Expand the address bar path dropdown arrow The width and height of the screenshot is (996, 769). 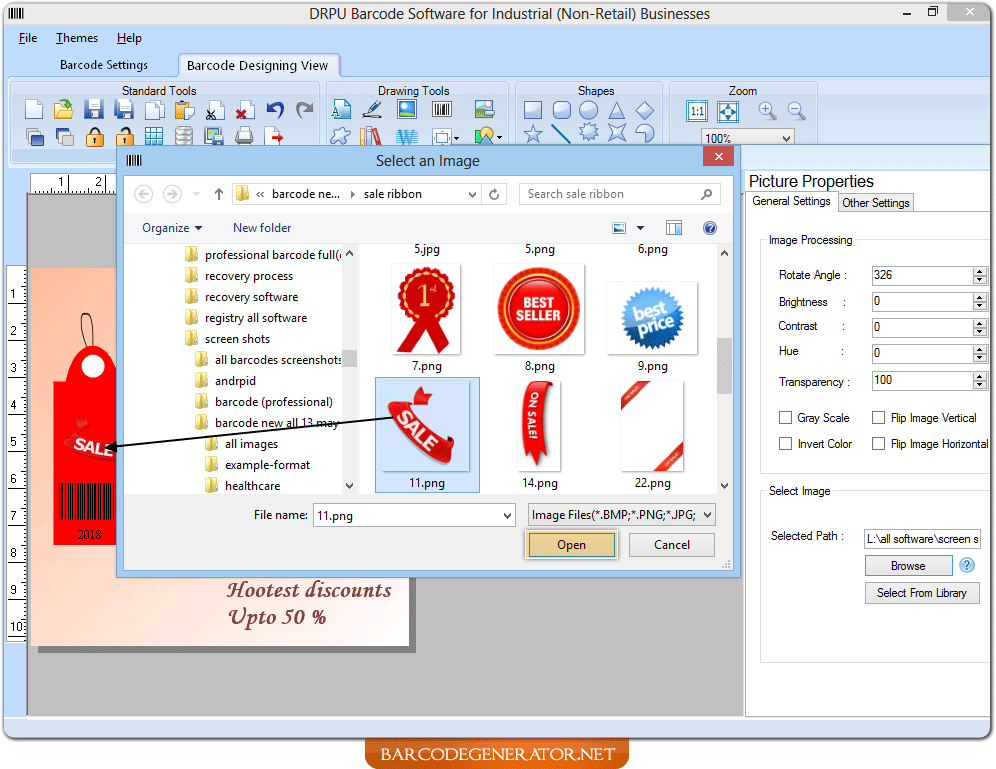pos(472,194)
